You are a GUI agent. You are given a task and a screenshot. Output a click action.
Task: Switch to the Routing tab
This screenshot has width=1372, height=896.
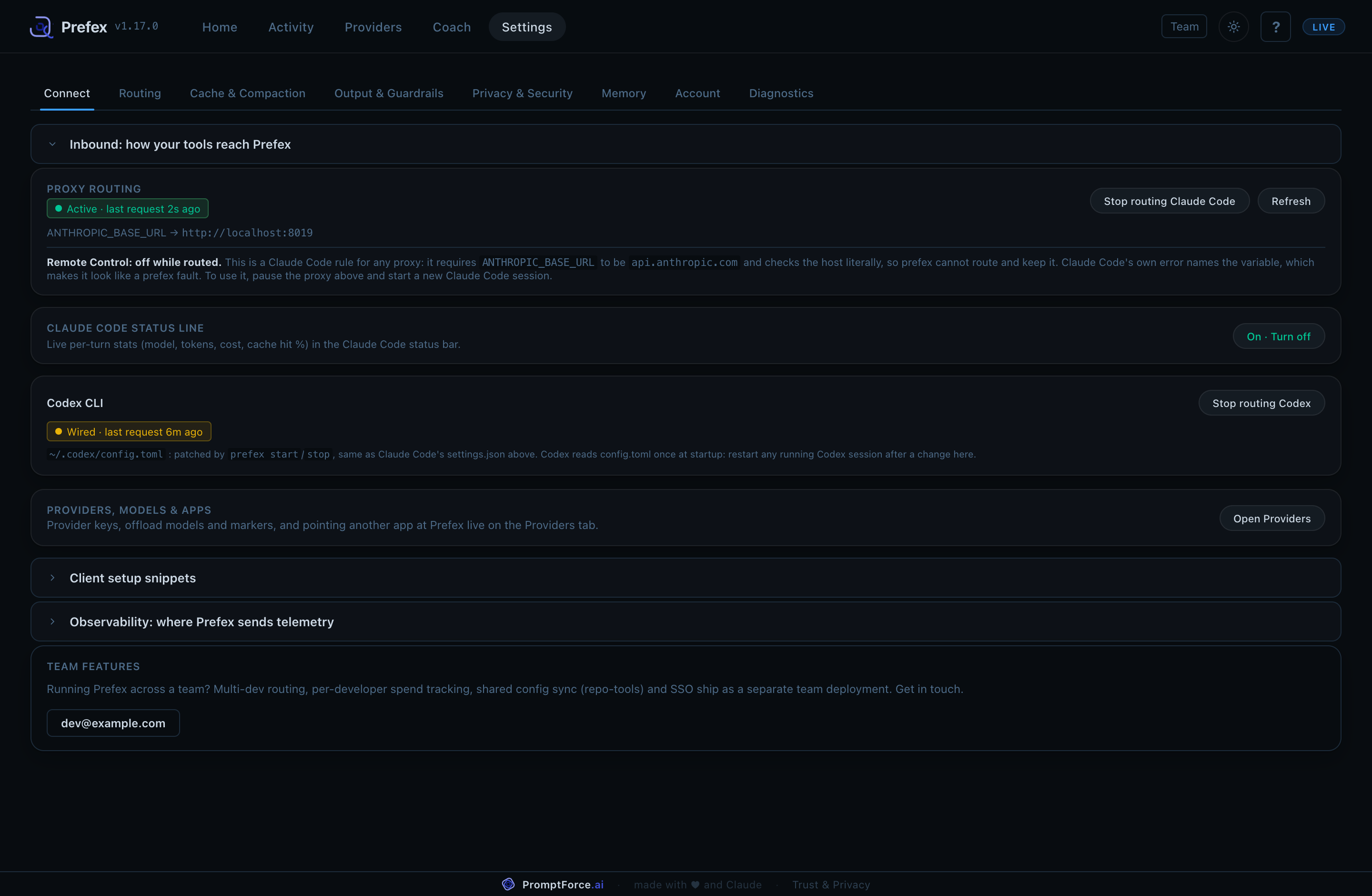pyautogui.click(x=140, y=93)
